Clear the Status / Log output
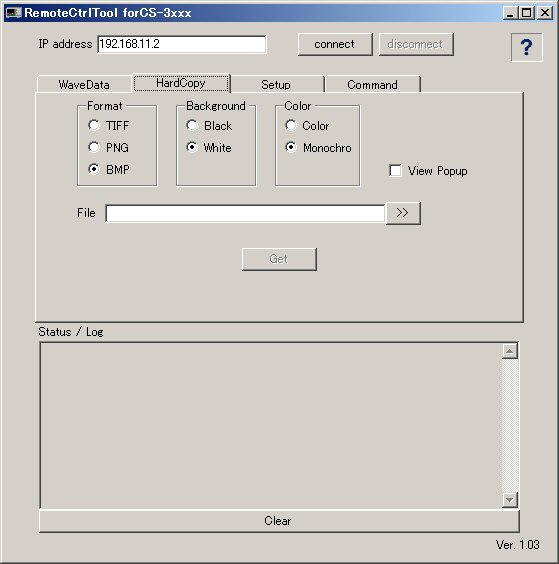This screenshot has height=564, width=559. (x=279, y=521)
